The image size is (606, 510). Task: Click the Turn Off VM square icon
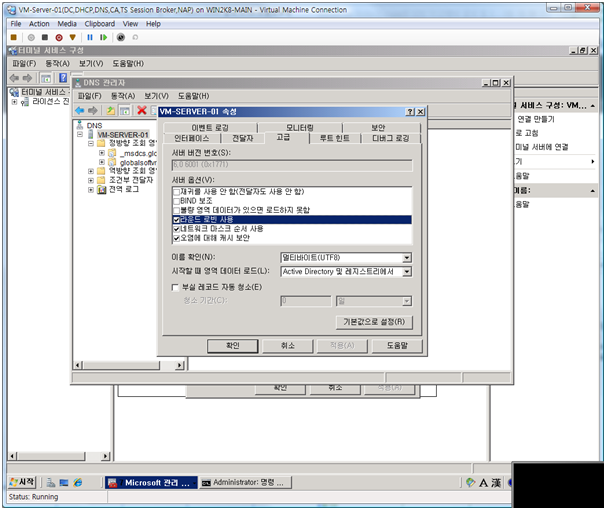pyautogui.click(x=45, y=37)
